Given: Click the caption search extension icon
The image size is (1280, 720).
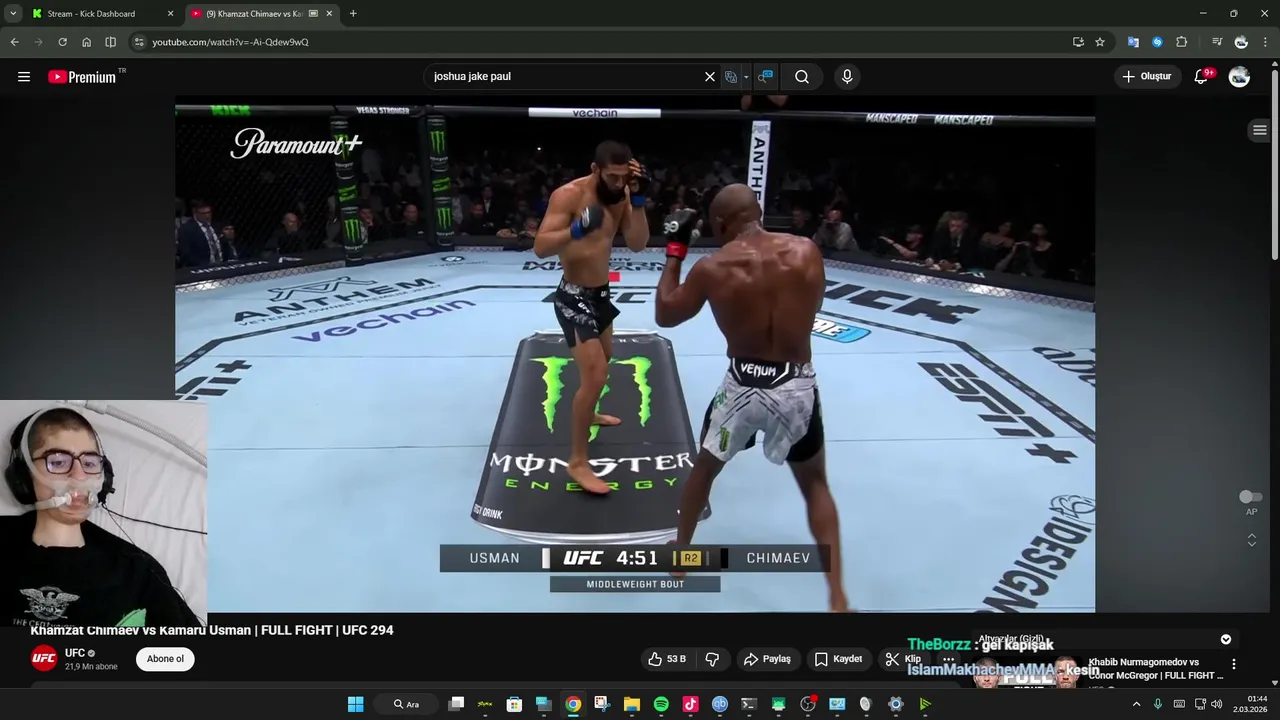Looking at the screenshot, I should (x=765, y=77).
